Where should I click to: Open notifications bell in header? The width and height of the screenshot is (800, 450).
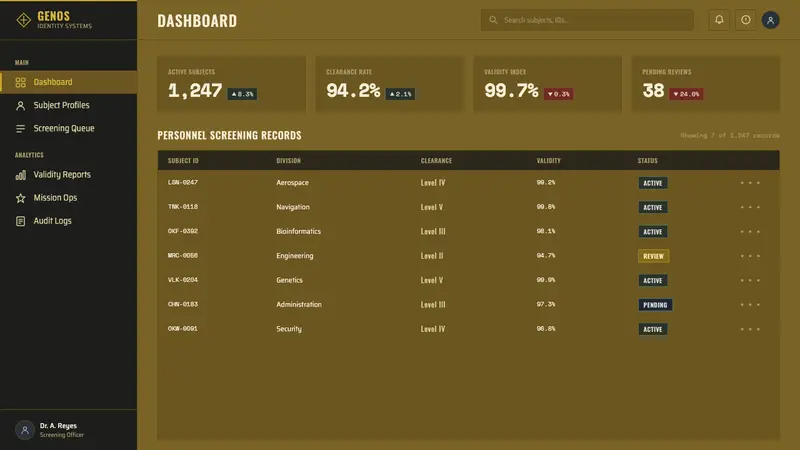pyautogui.click(x=719, y=20)
